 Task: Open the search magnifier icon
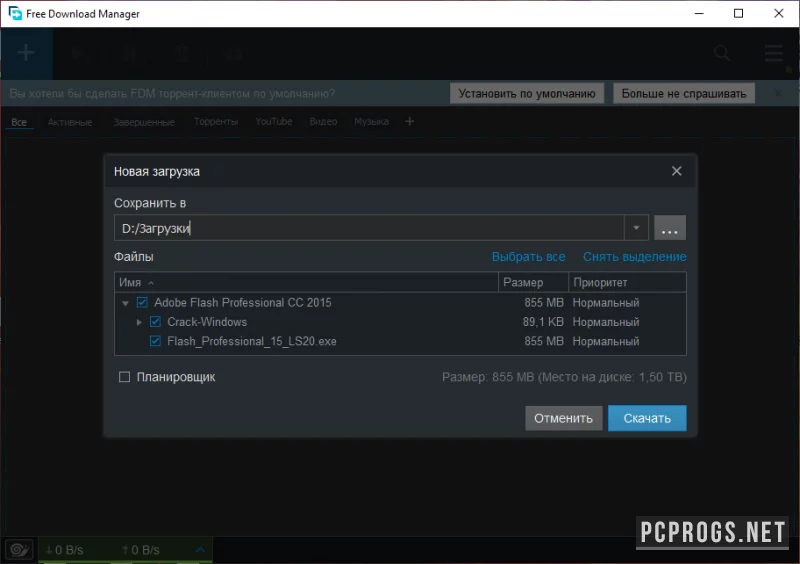pos(722,53)
